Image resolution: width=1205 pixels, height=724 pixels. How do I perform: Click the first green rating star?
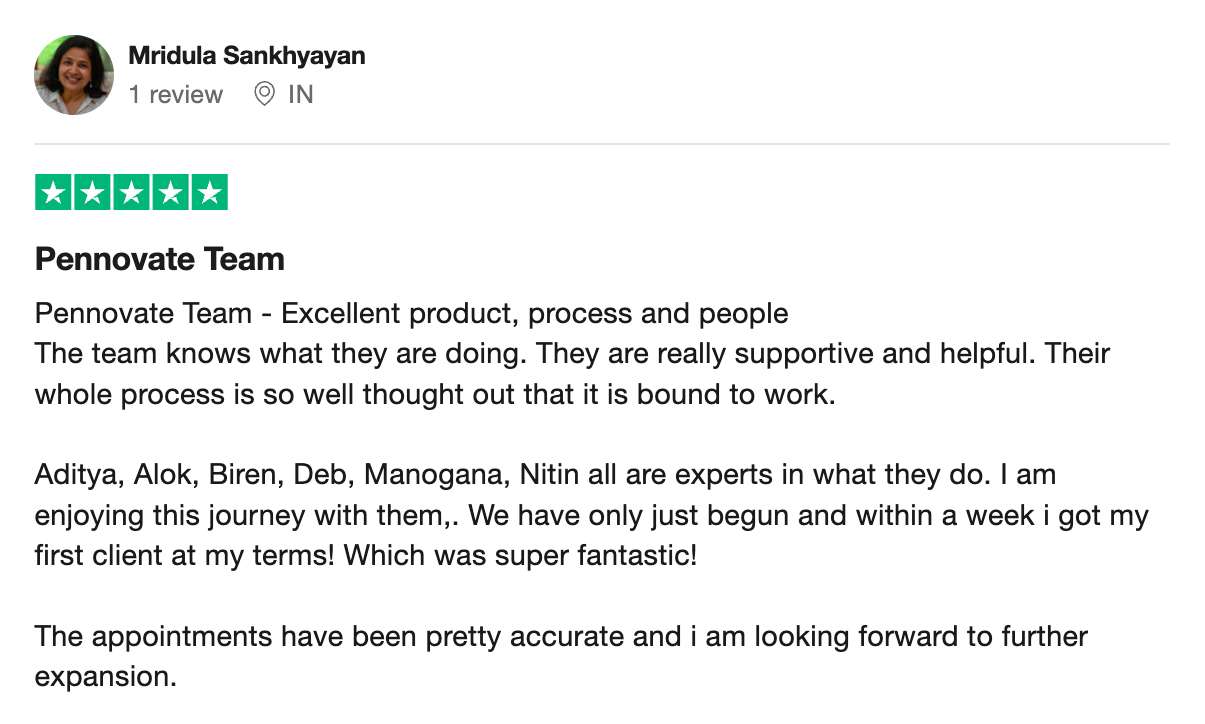click(x=54, y=192)
